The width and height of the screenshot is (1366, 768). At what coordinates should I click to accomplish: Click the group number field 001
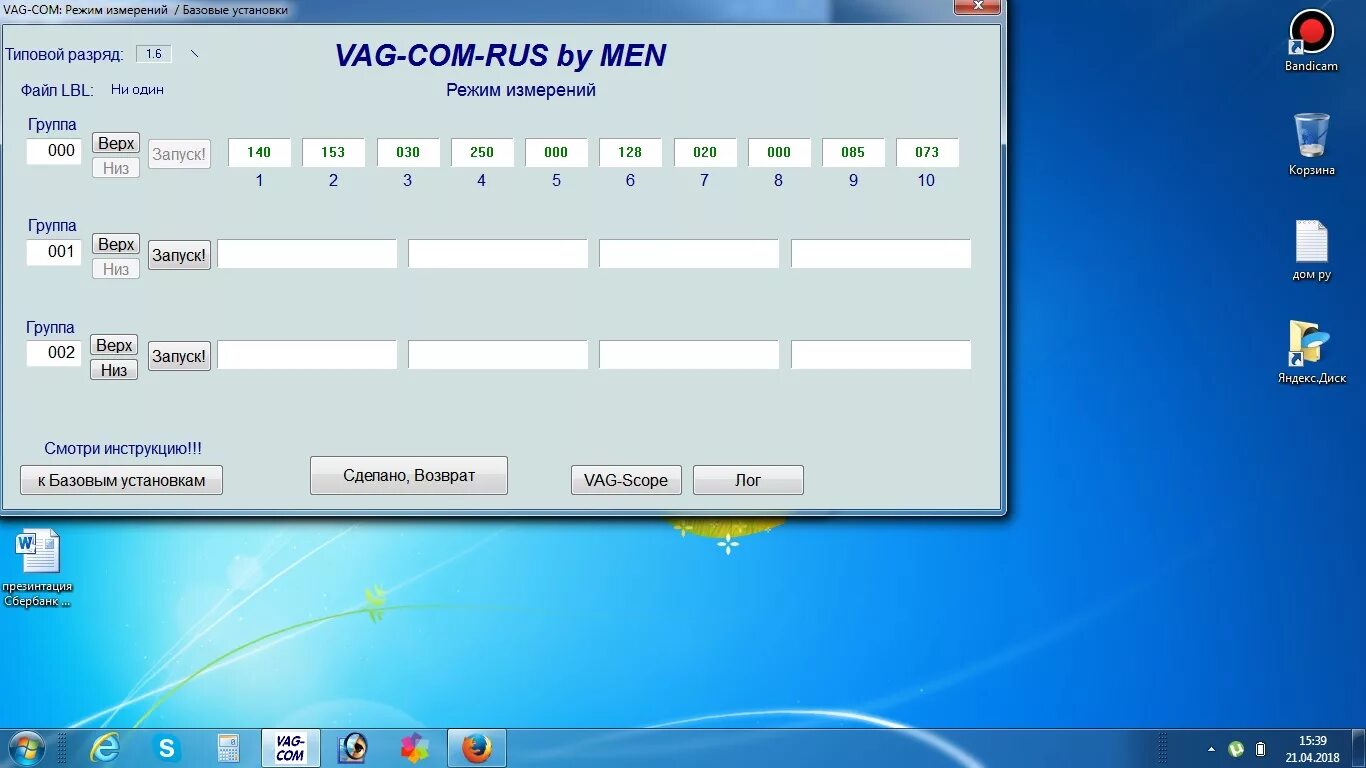(x=54, y=252)
